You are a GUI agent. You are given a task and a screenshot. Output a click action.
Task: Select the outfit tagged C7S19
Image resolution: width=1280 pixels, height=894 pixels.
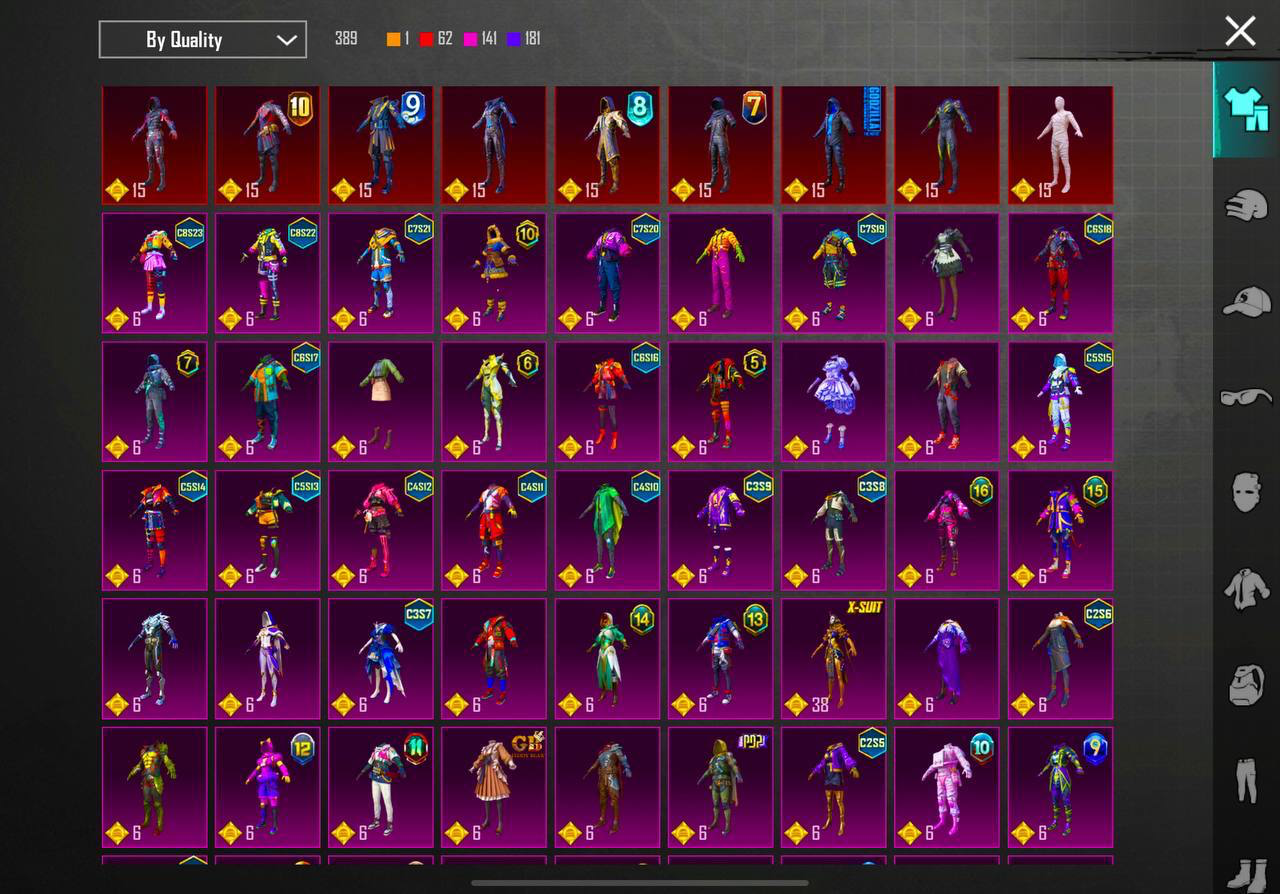(834, 273)
